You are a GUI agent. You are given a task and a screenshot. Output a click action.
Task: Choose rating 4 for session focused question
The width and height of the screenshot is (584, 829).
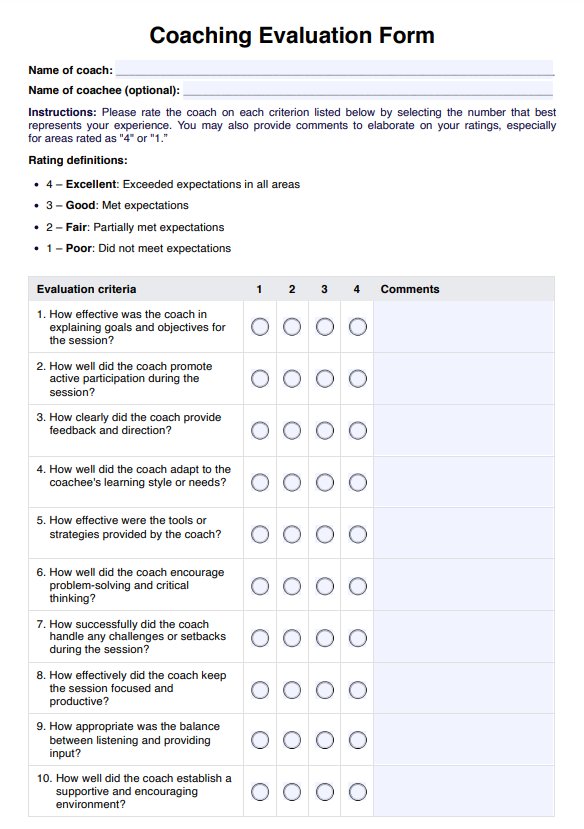(358, 690)
